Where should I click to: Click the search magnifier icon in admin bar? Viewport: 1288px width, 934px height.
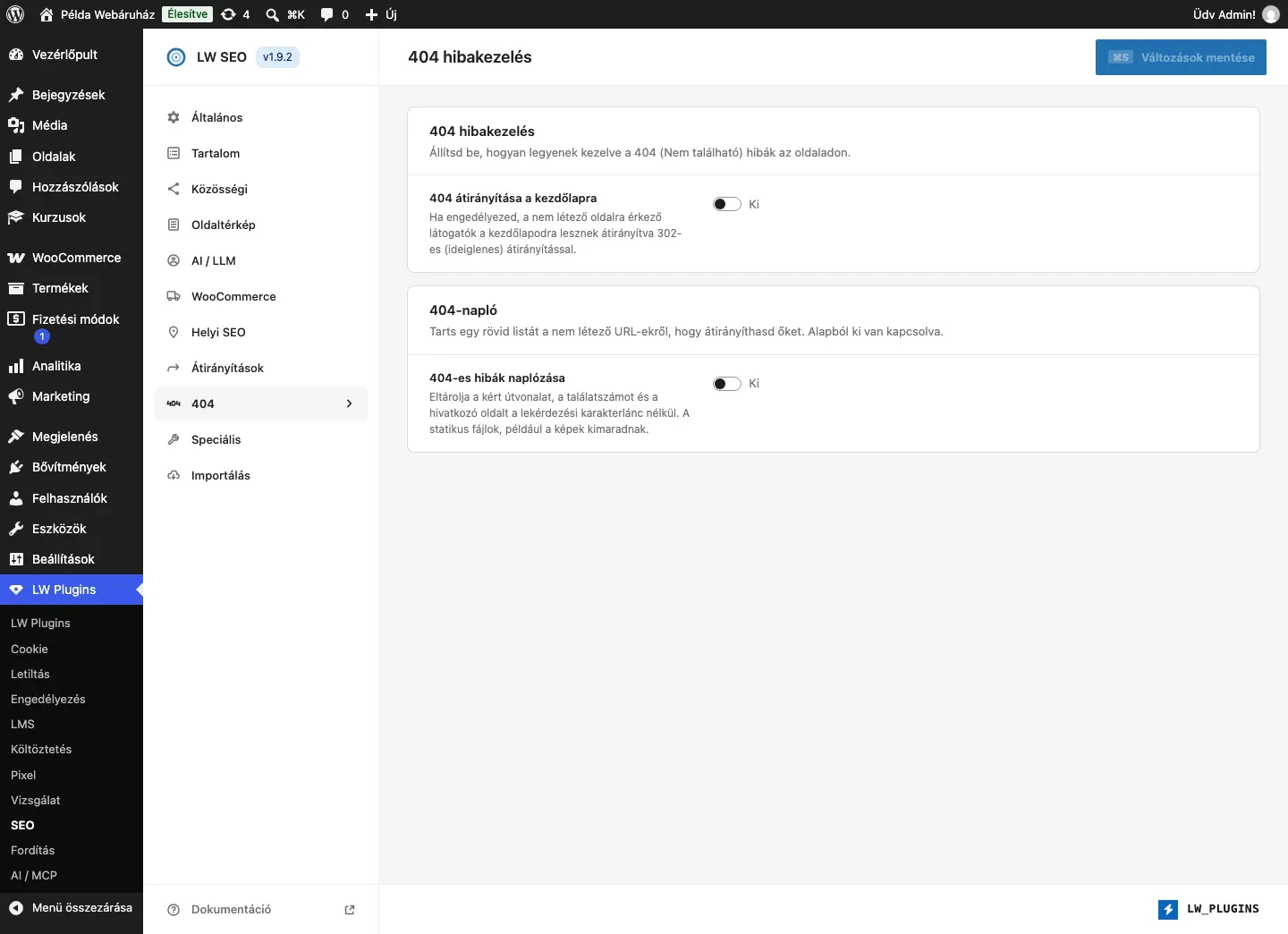click(273, 14)
